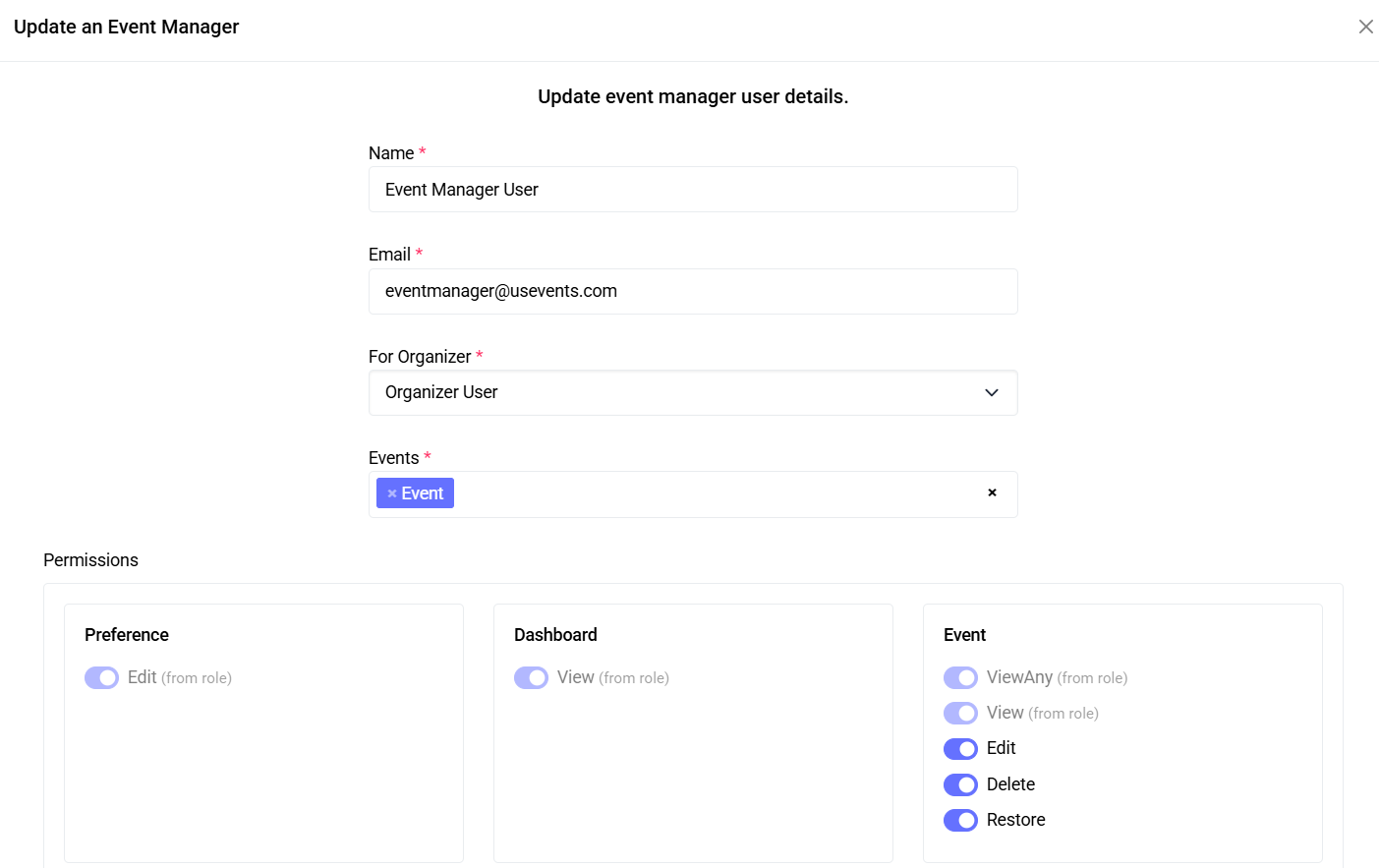The width and height of the screenshot is (1379, 868).
Task: Clear all selected events using the x icon
Action: pyautogui.click(x=992, y=493)
